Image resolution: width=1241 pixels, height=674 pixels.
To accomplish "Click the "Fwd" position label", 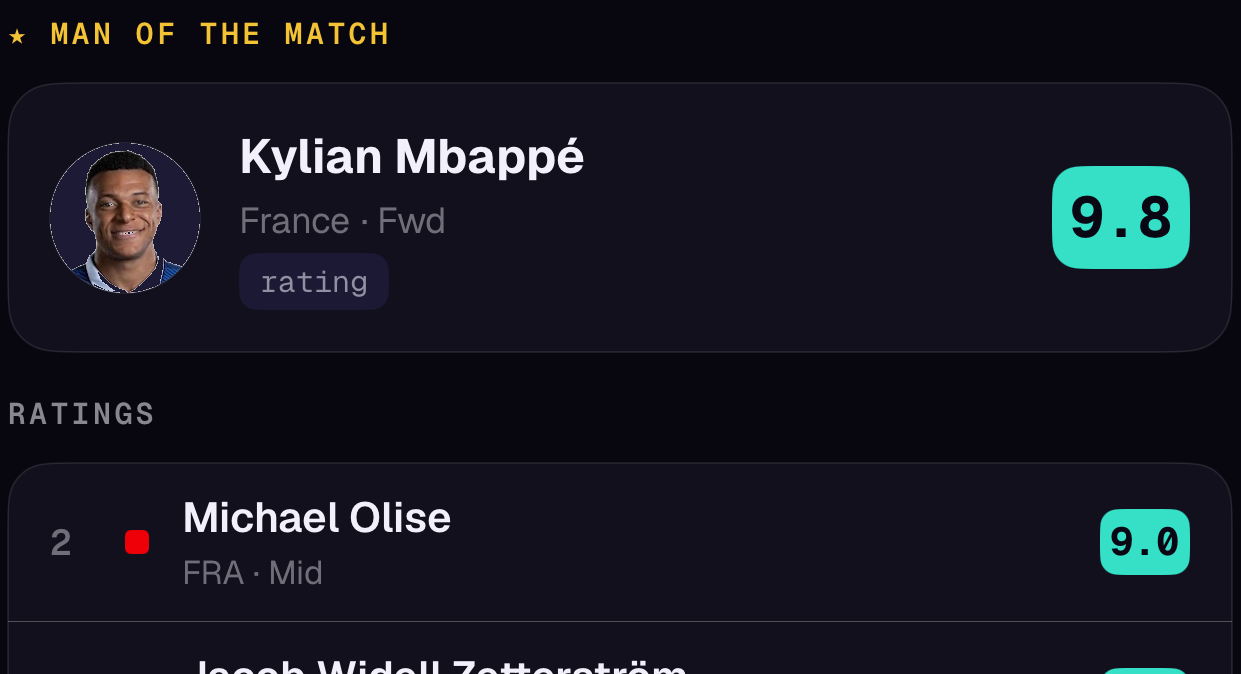I will (x=411, y=220).
